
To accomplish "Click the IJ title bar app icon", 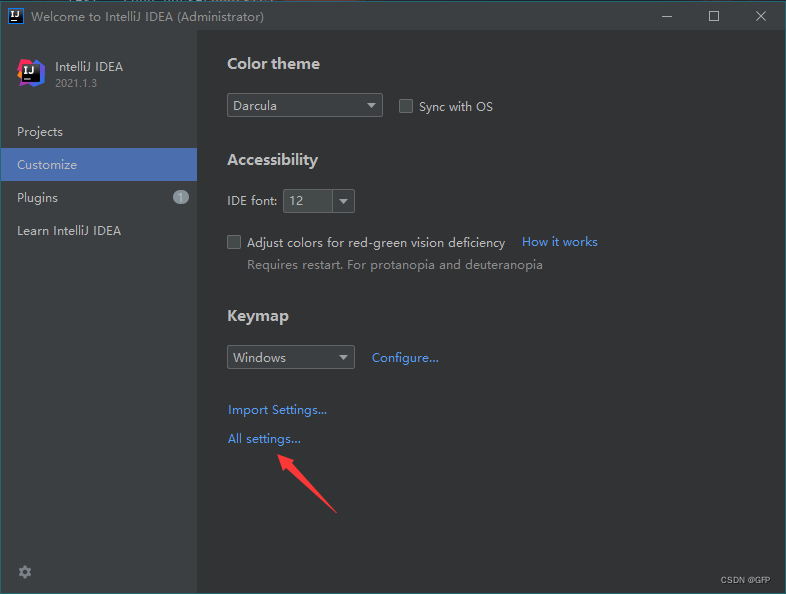I will click(x=16, y=16).
